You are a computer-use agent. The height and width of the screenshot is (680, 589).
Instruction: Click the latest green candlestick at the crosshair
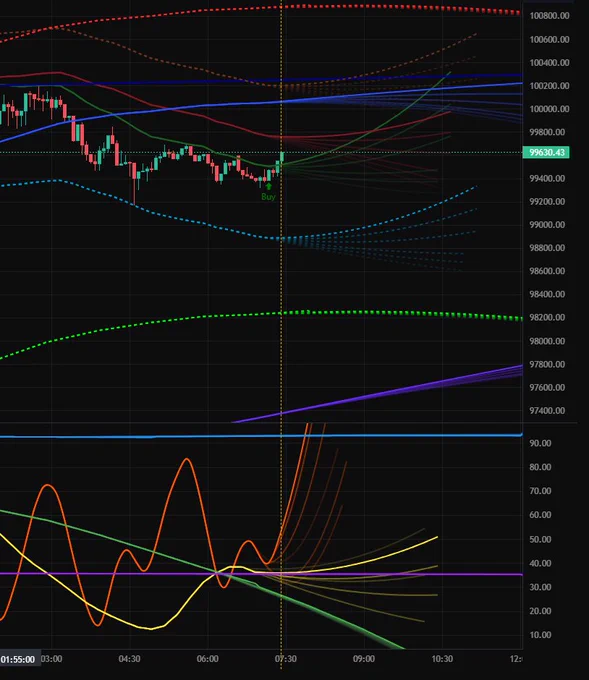(282, 158)
